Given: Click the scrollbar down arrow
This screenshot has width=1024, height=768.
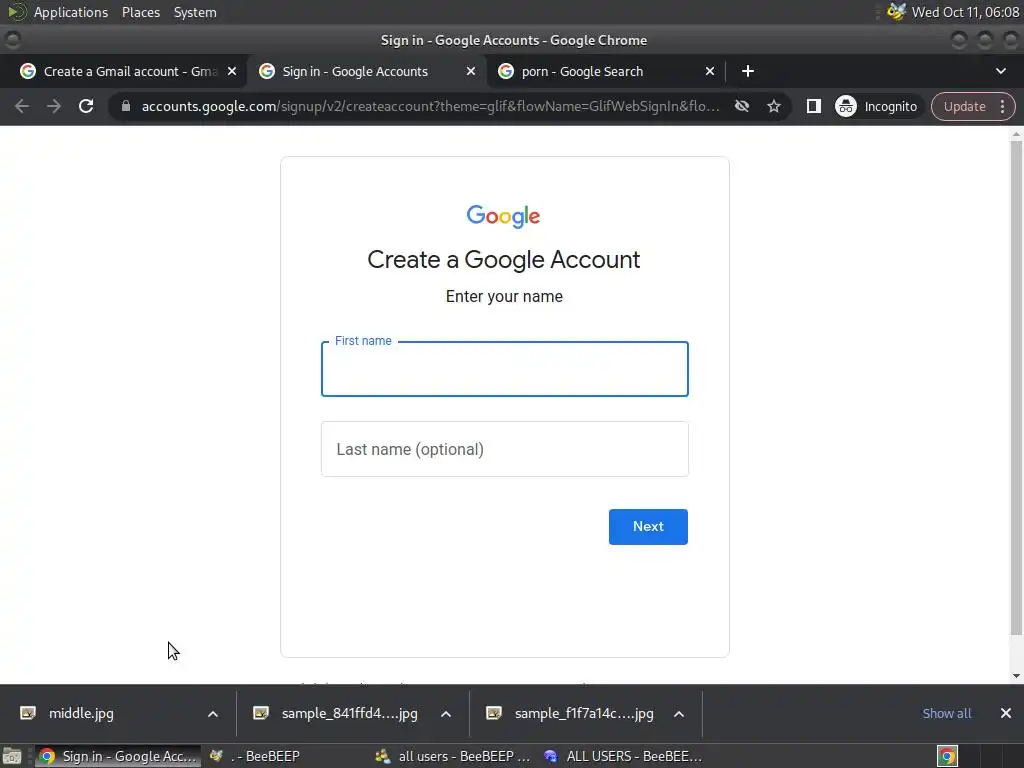Looking at the screenshot, I should click(1016, 676).
